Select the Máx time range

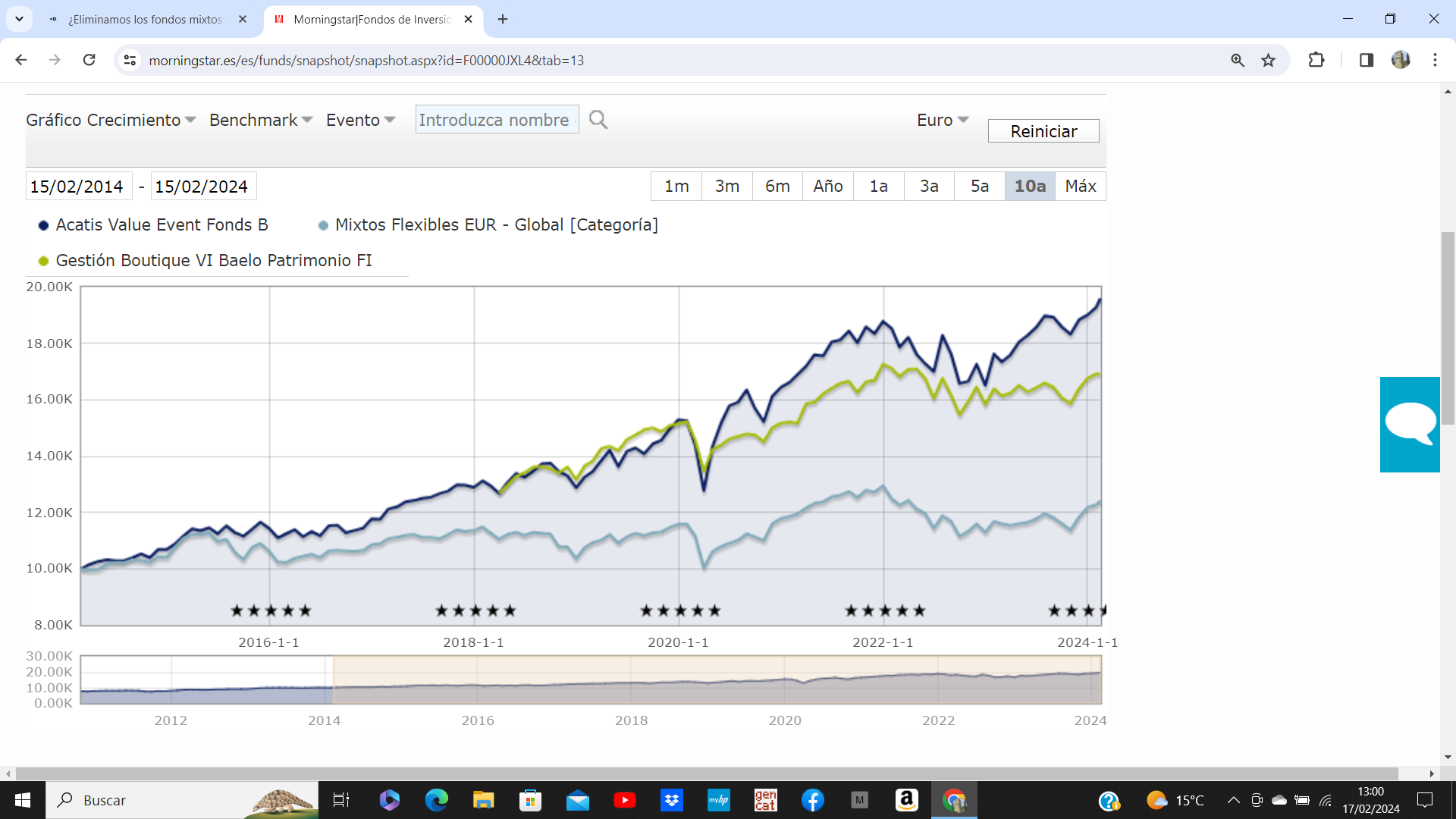(x=1081, y=186)
